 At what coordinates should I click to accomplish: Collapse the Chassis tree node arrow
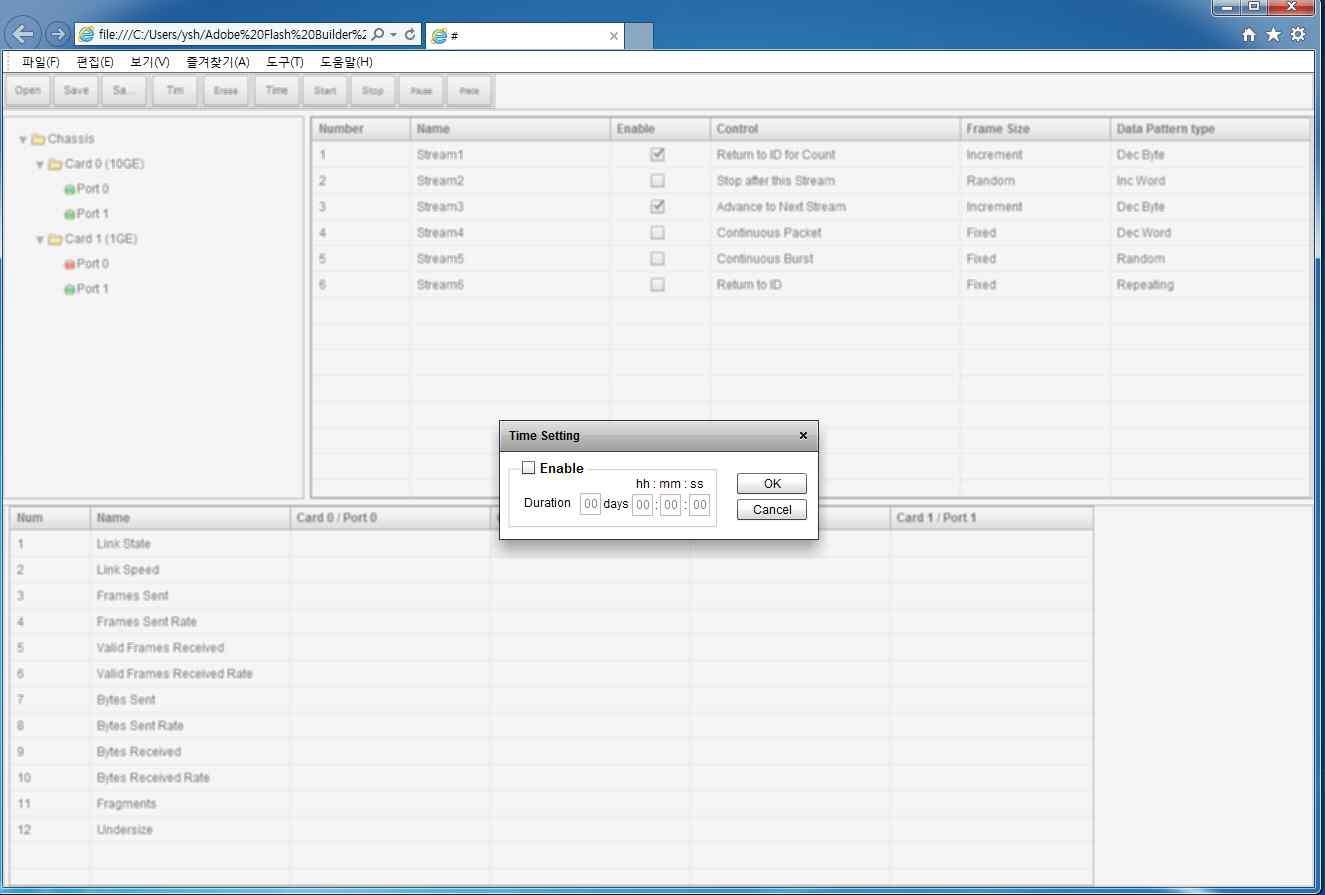click(23, 140)
